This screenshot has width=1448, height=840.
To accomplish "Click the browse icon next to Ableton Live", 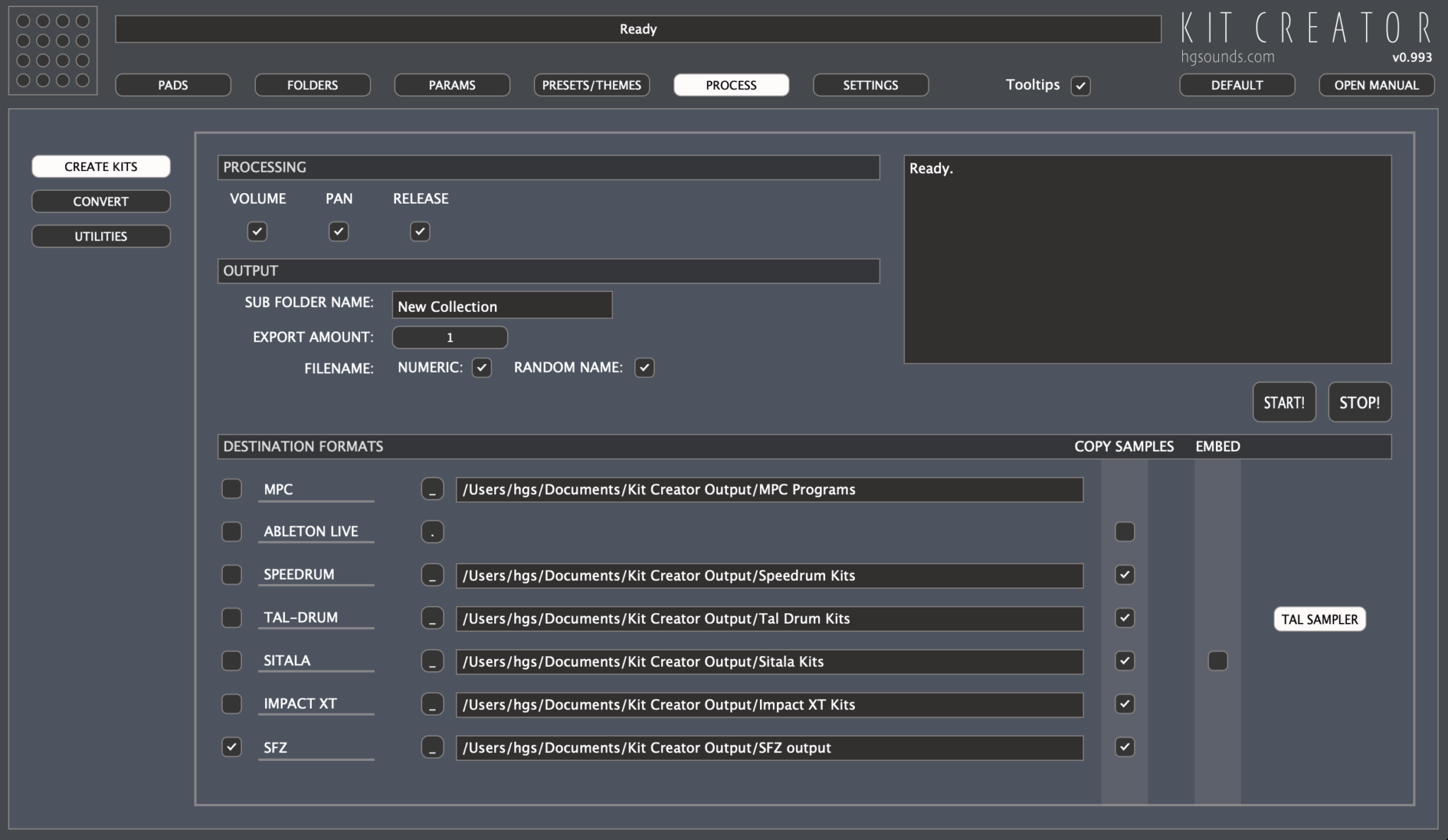I will click(432, 532).
